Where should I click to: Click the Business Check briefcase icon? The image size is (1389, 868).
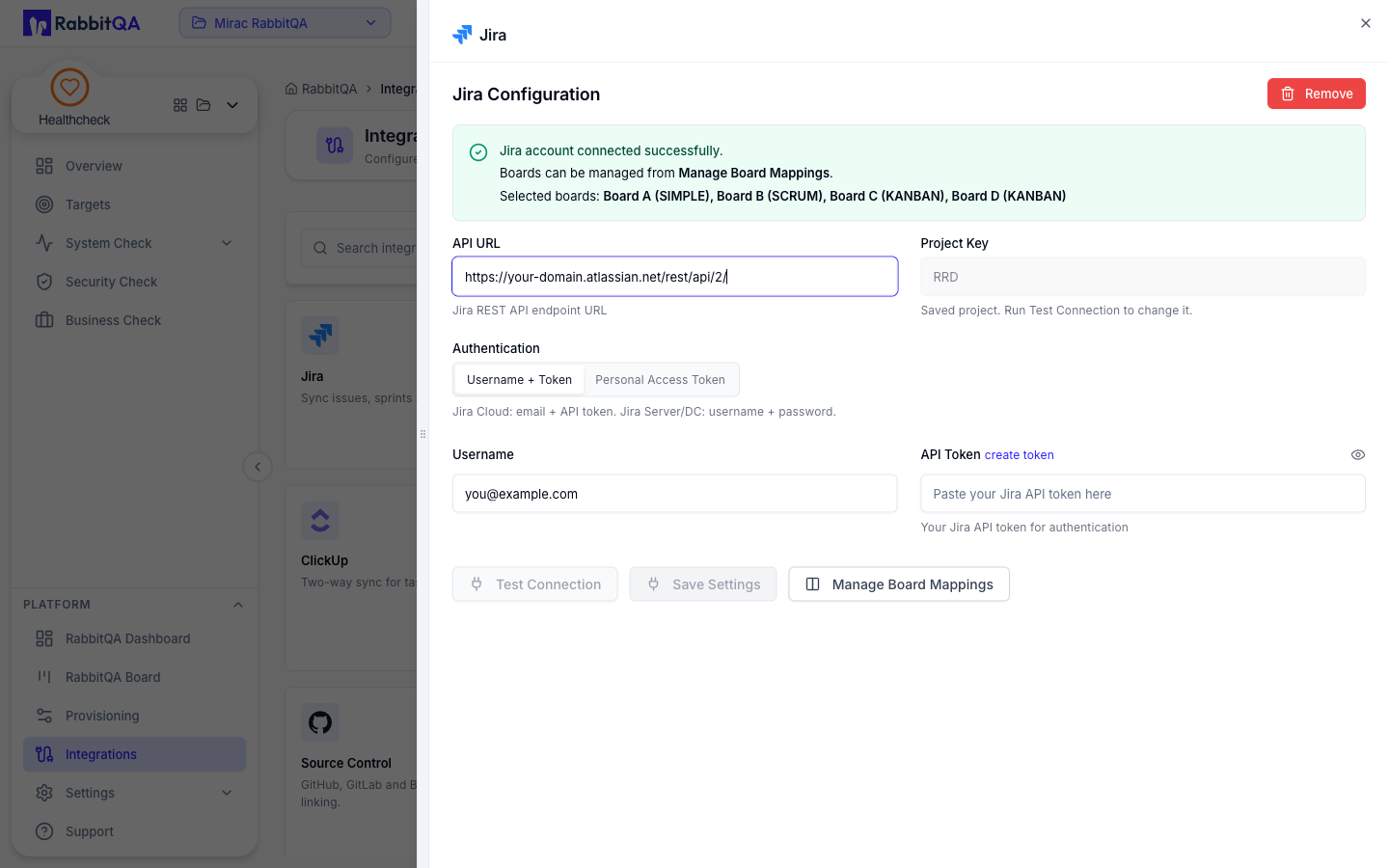44,320
